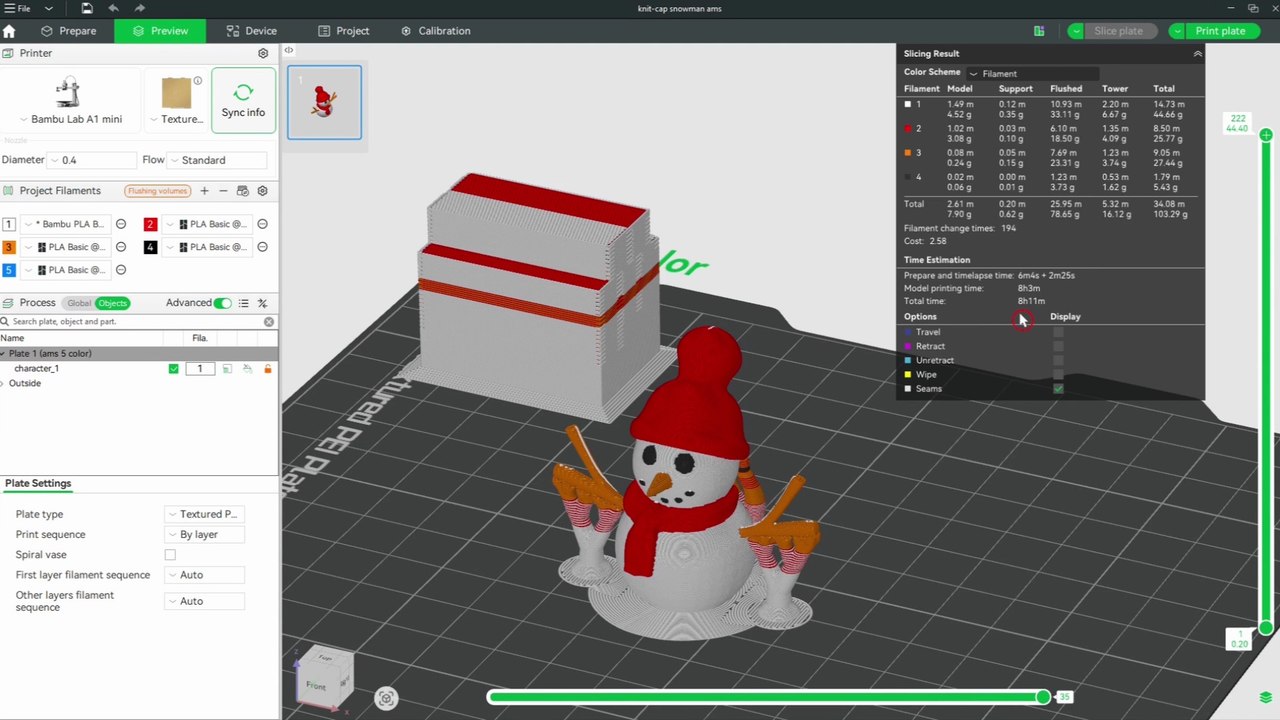The image size is (1280, 720).
Task: Open AMS filament sync icon
Action: click(243, 191)
